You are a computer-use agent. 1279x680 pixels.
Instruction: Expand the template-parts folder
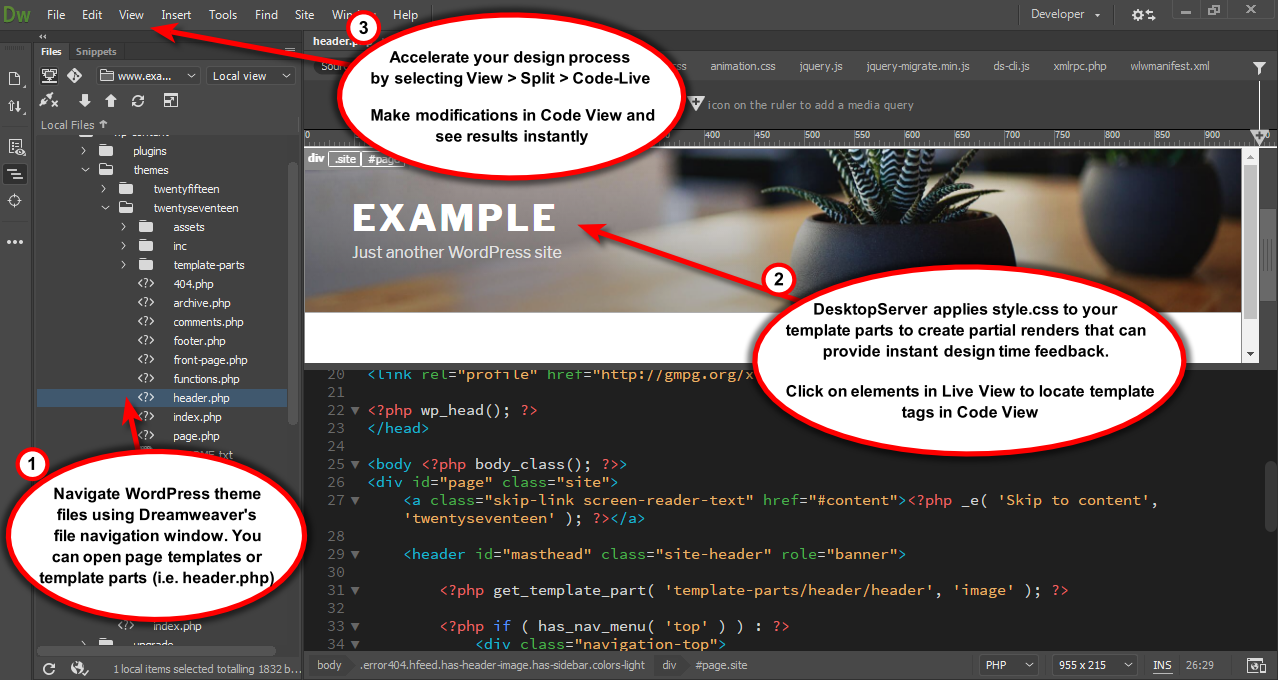tap(124, 265)
